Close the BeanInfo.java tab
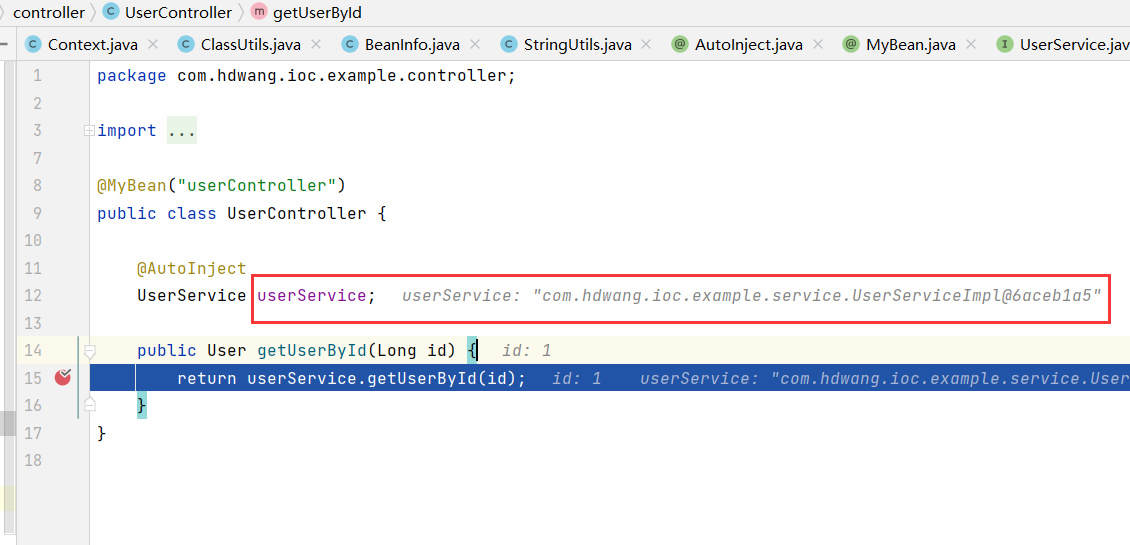The width and height of the screenshot is (1130, 545). point(474,45)
